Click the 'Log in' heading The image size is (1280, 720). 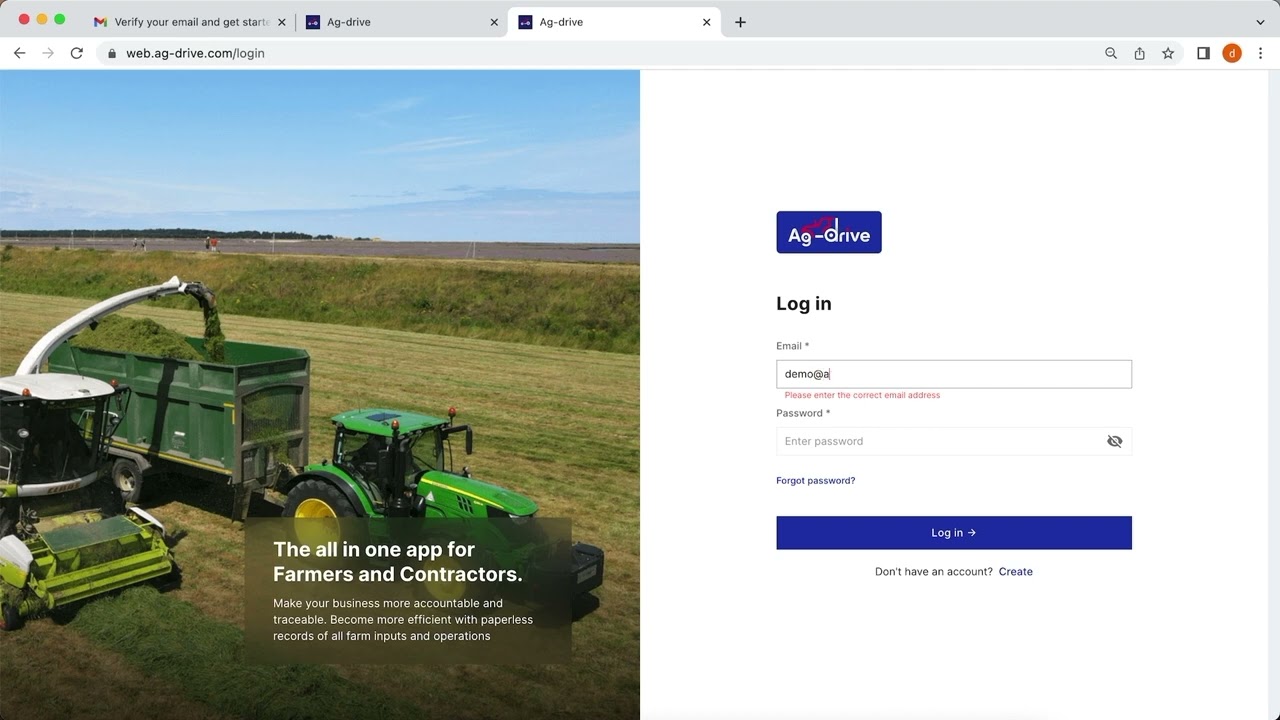click(804, 304)
